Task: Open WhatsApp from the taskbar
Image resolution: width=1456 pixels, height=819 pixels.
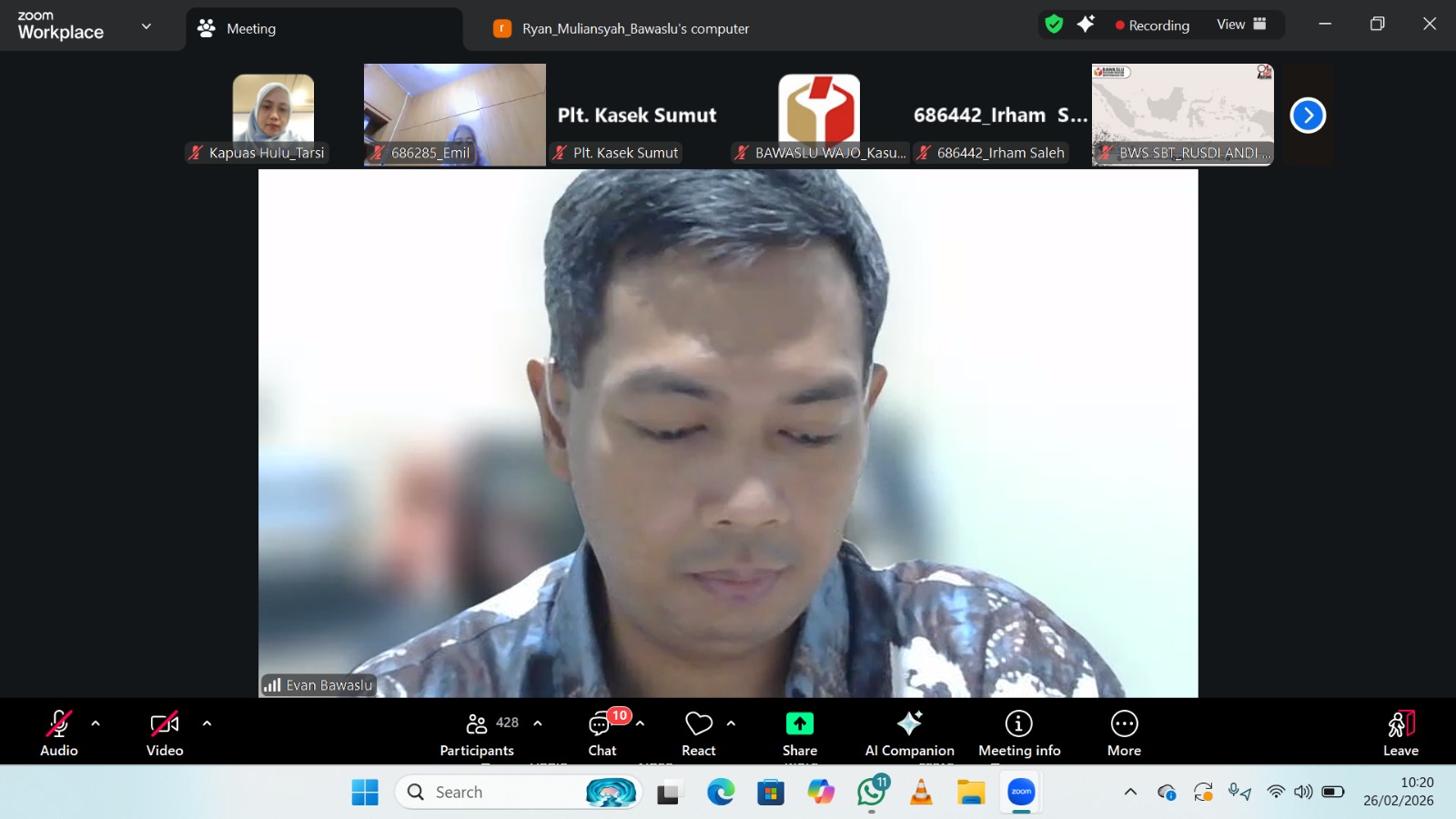Action: [872, 793]
